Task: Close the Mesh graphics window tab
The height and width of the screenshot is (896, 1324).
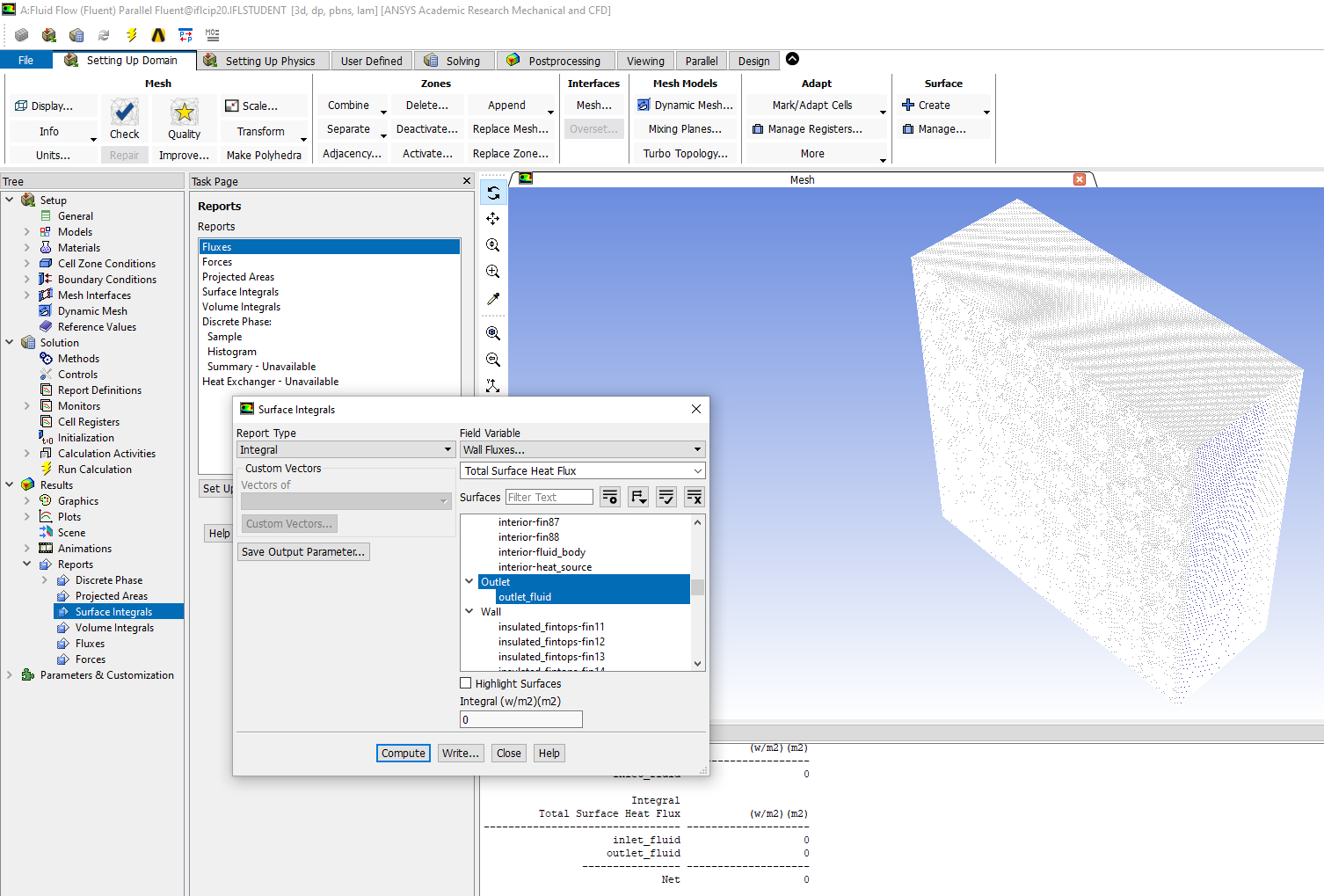Action: tap(1080, 179)
